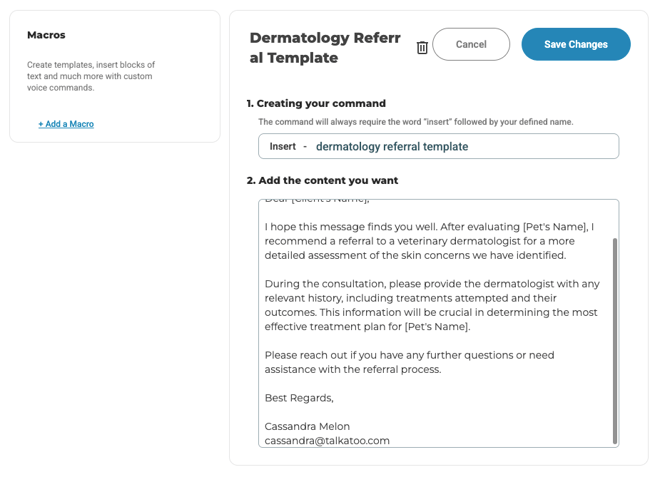Open the Add a Macro link
Screen dimensions: 670x482
66,124
